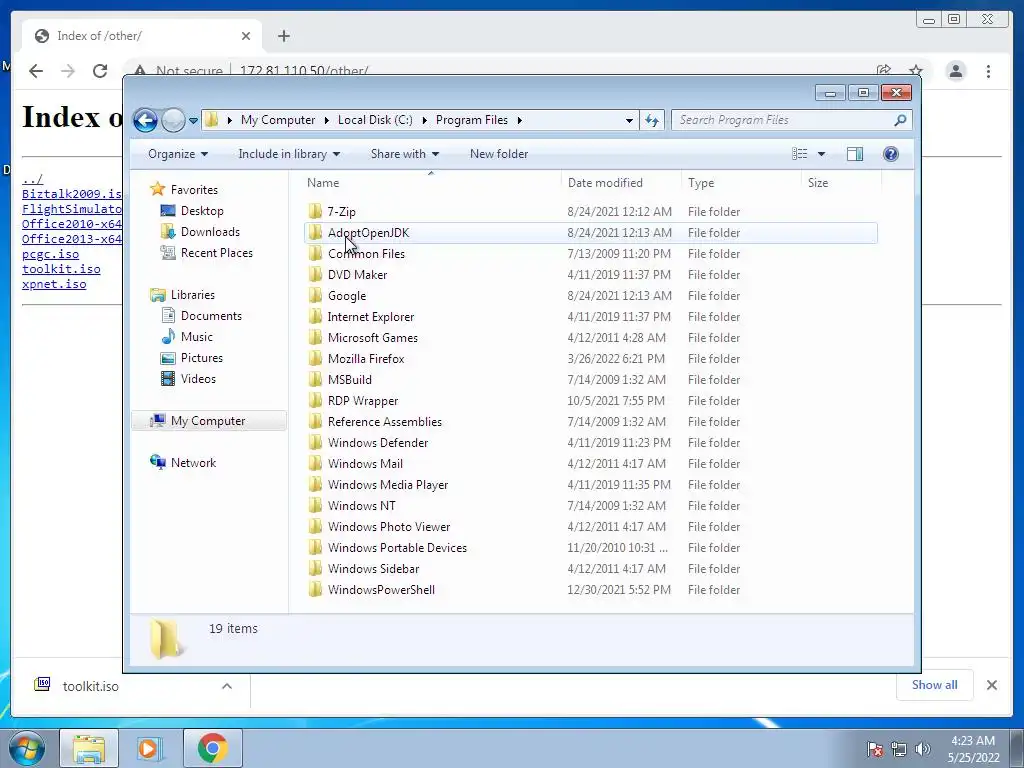1024x768 pixels.
Task: Select the Windows Mail folder
Action: point(590,464)
